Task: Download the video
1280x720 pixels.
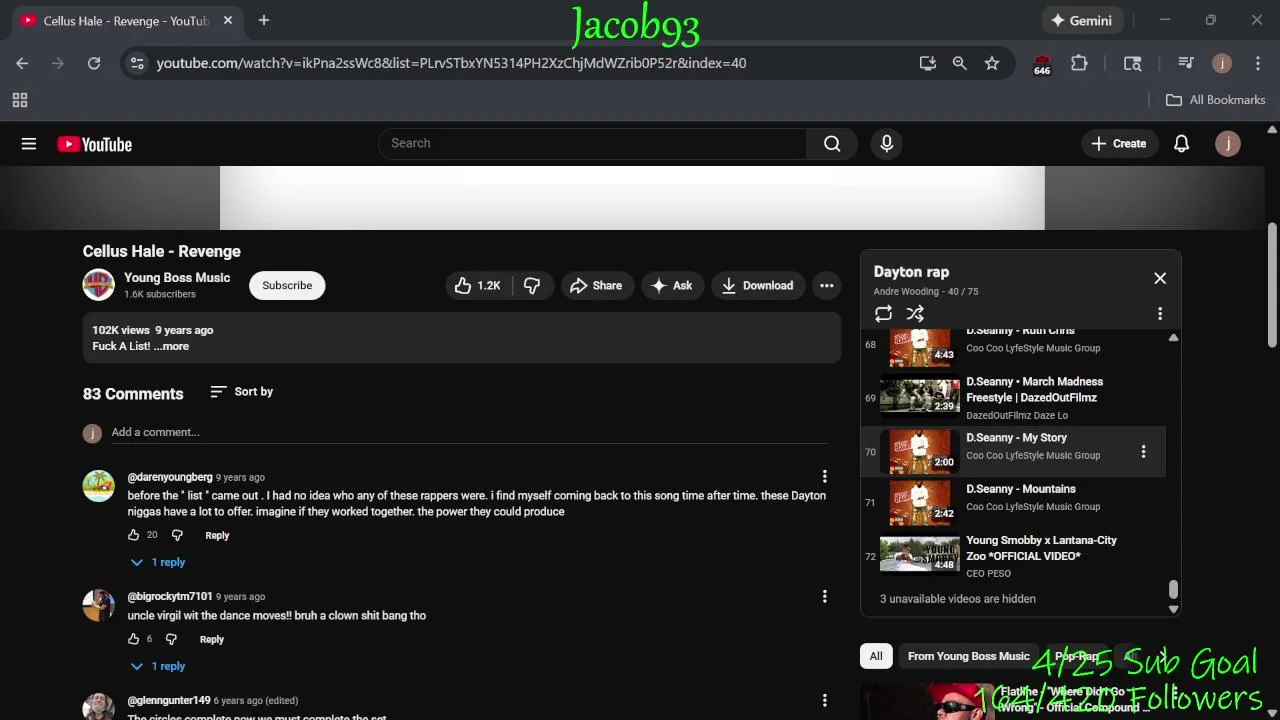Action: tap(758, 285)
